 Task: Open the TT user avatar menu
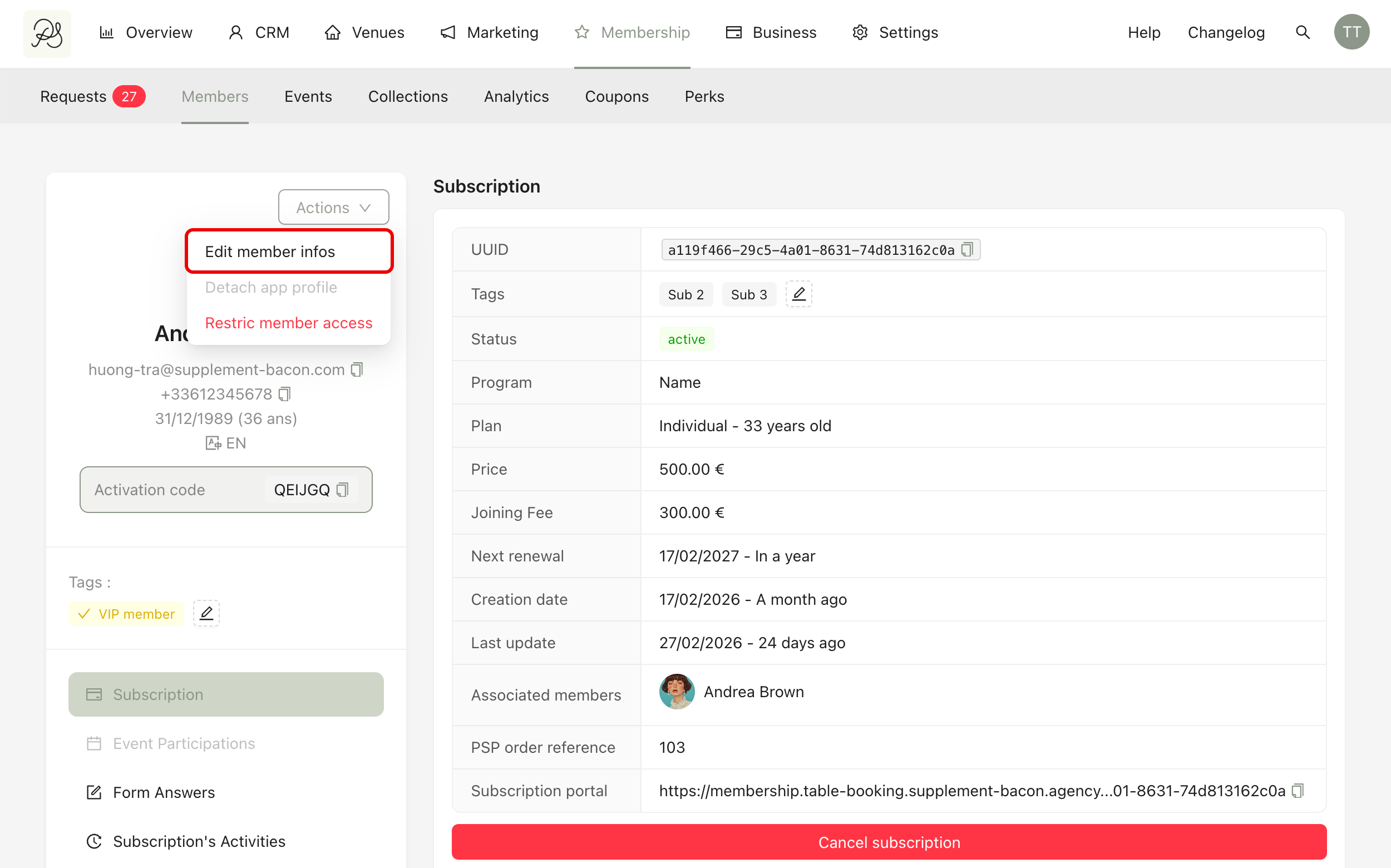1351,32
